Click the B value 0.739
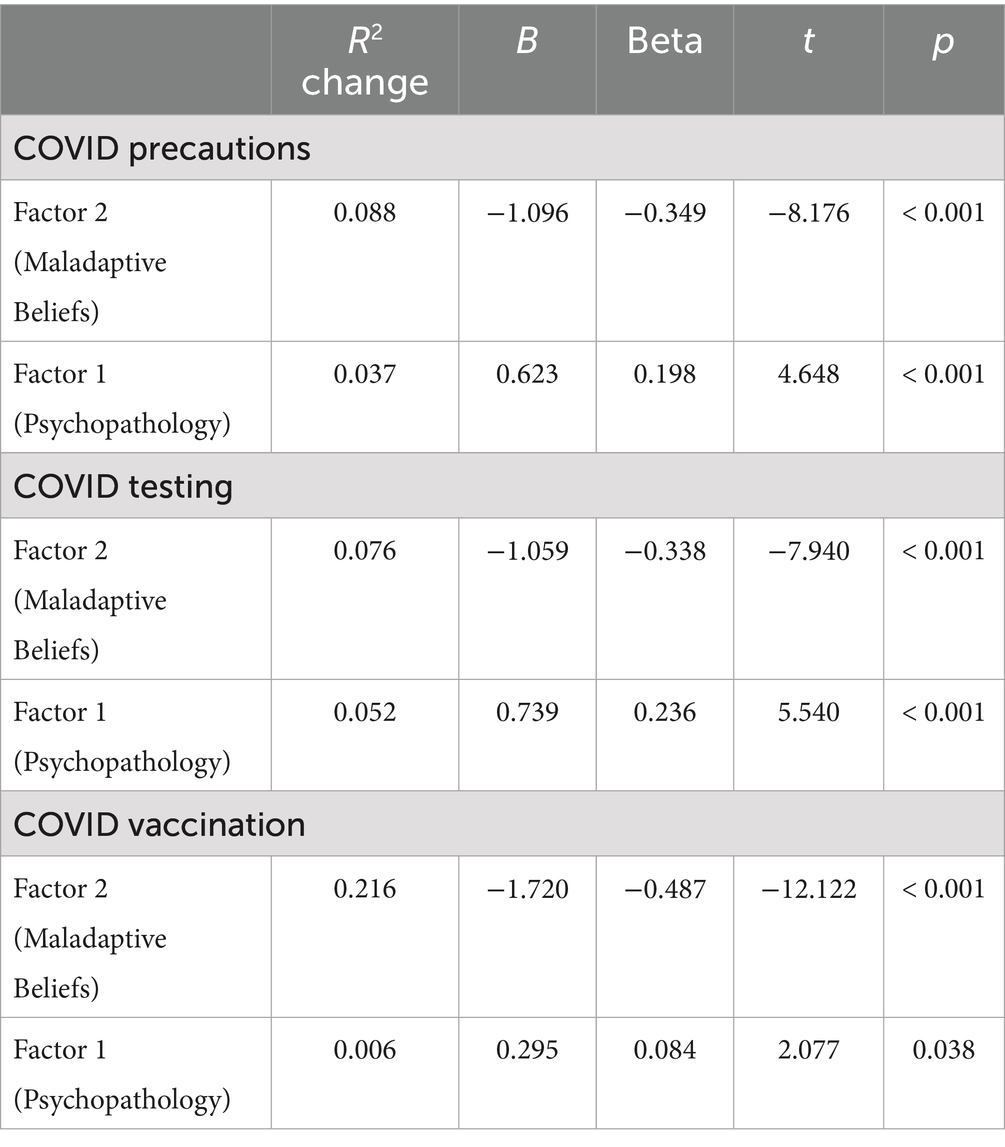This screenshot has height=1147, width=1005. (x=527, y=712)
